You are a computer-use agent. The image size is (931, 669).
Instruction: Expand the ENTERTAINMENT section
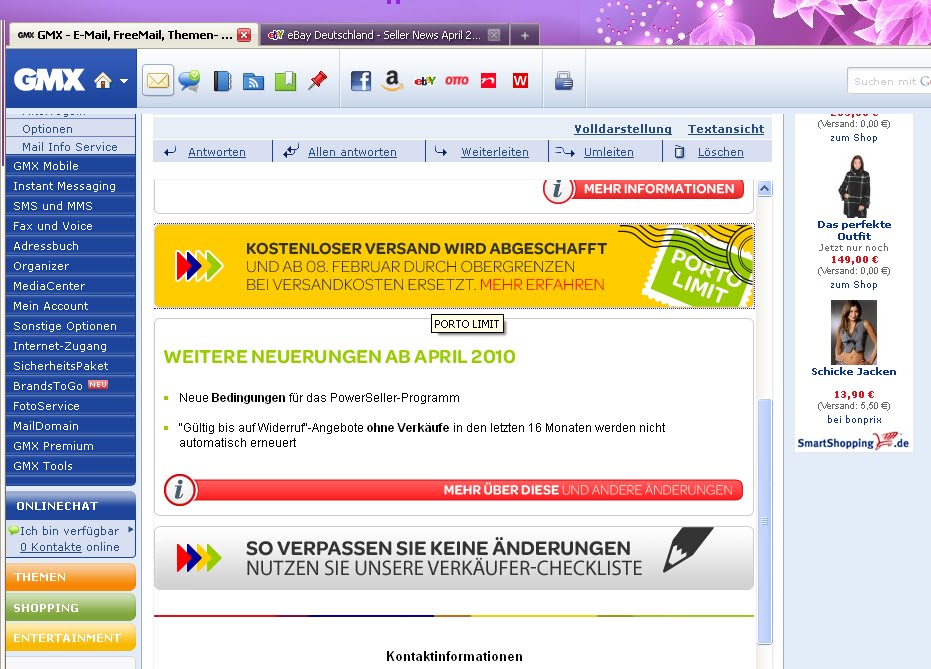[71, 638]
